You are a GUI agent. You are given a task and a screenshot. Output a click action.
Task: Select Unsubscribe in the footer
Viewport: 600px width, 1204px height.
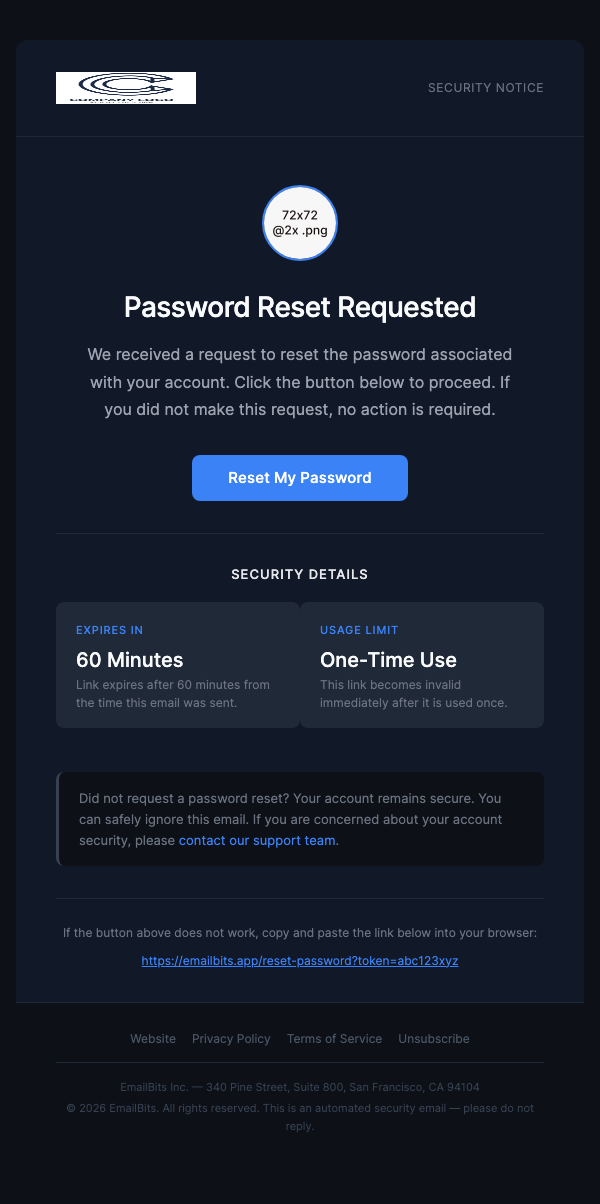(x=433, y=1039)
